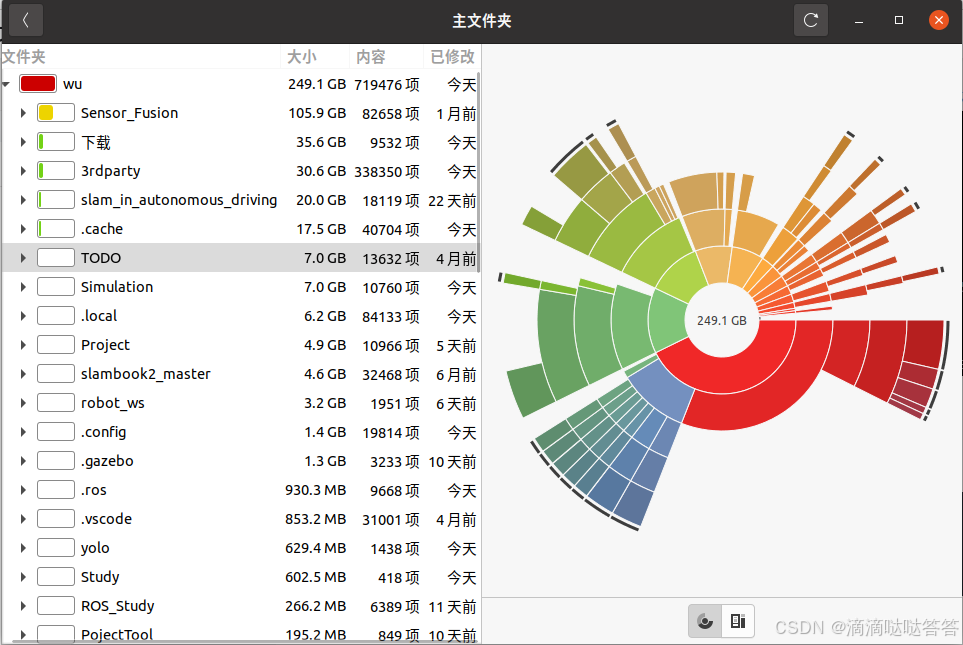The image size is (963, 645).
Task: Select the Sensor_Fusion folder name
Action: click(x=130, y=113)
